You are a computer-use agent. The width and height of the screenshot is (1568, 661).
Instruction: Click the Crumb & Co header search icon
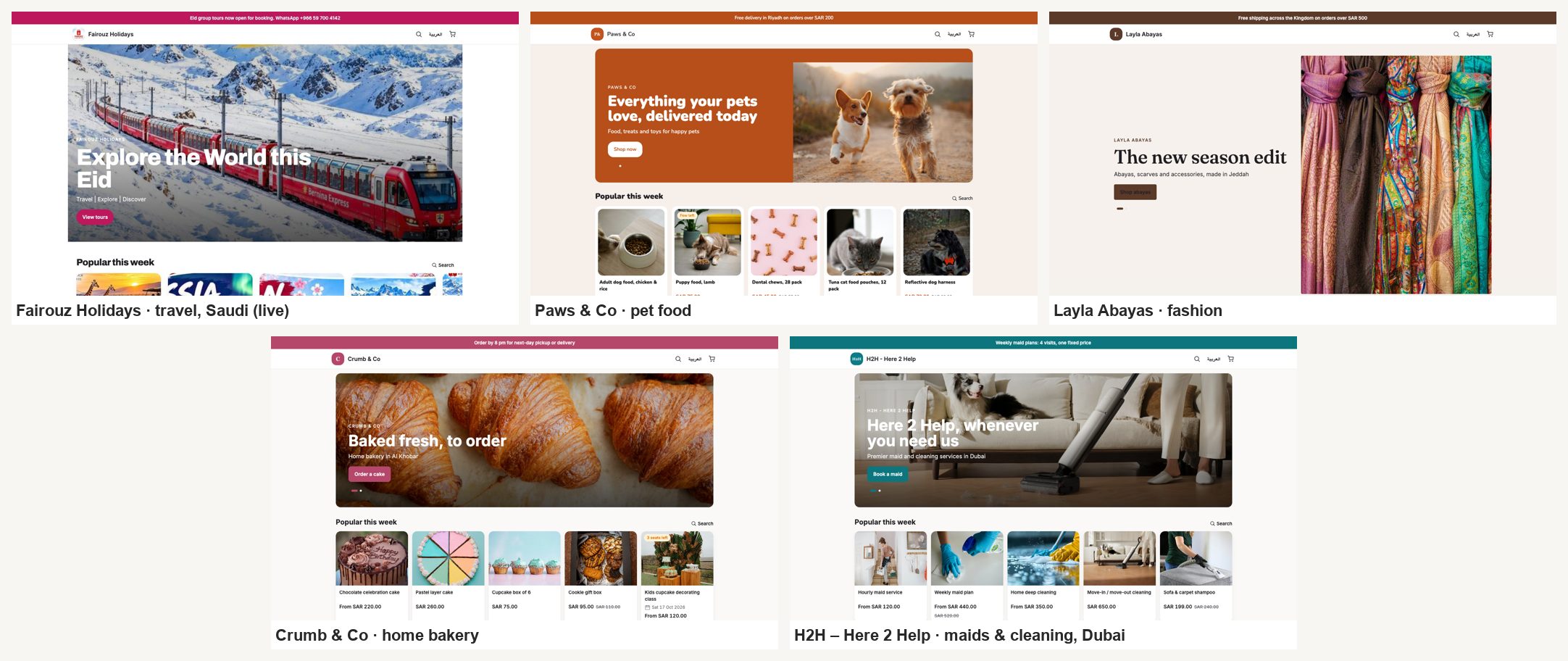coord(677,359)
